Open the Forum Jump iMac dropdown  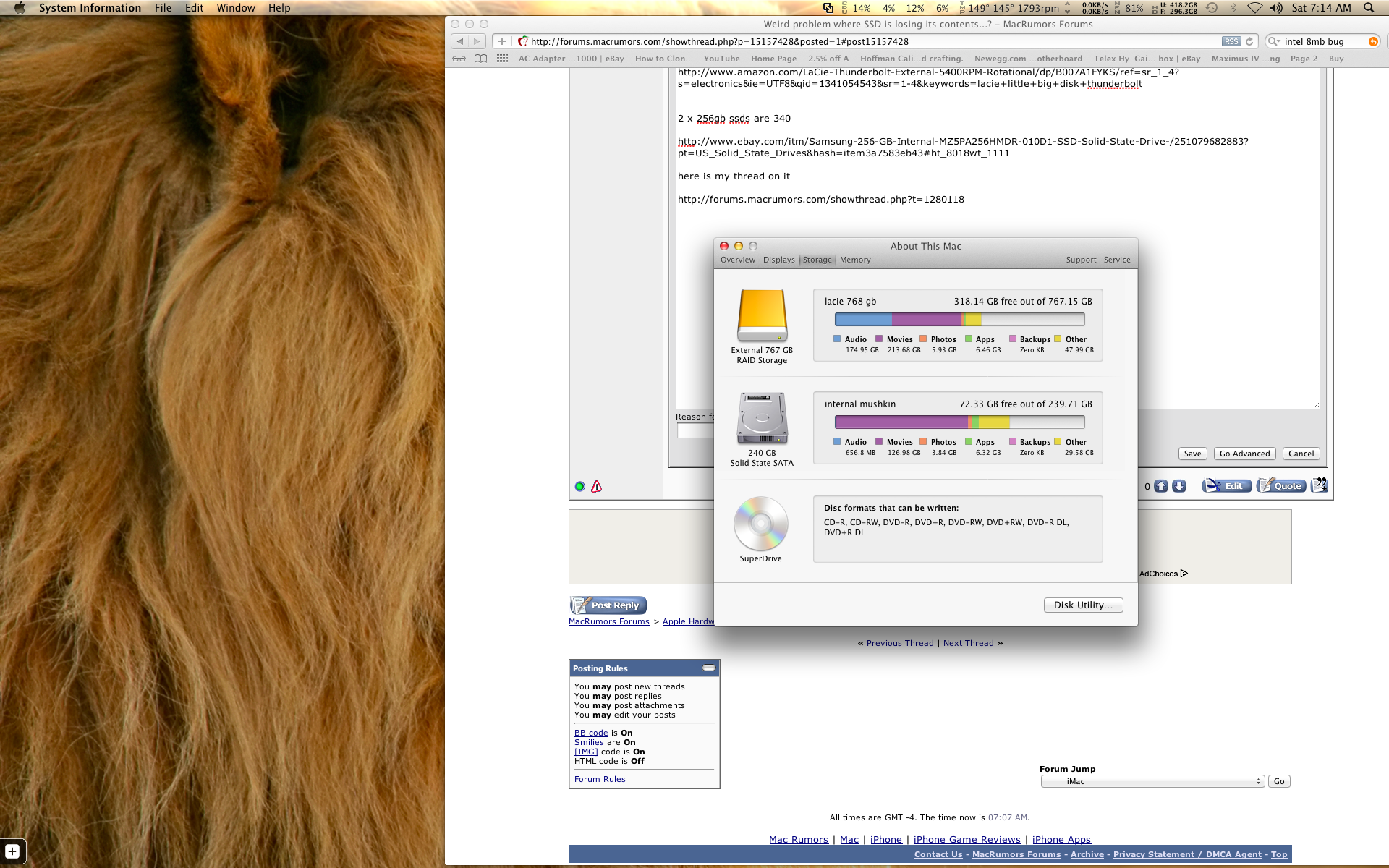(x=1152, y=781)
